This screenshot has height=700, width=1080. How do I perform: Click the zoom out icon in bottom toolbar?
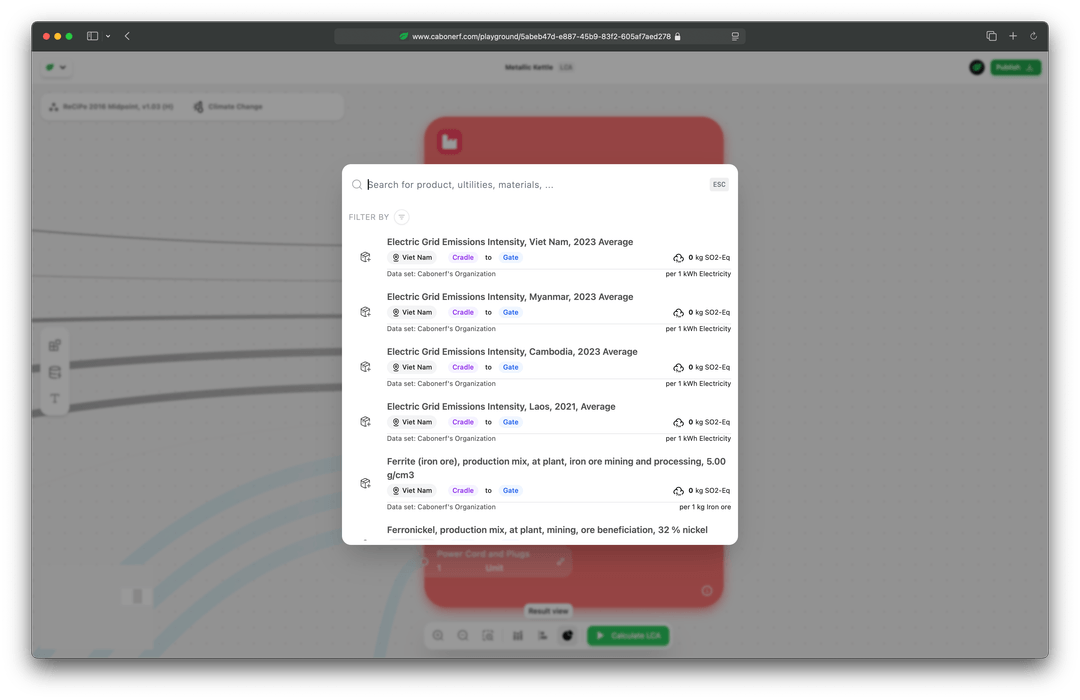(463, 635)
